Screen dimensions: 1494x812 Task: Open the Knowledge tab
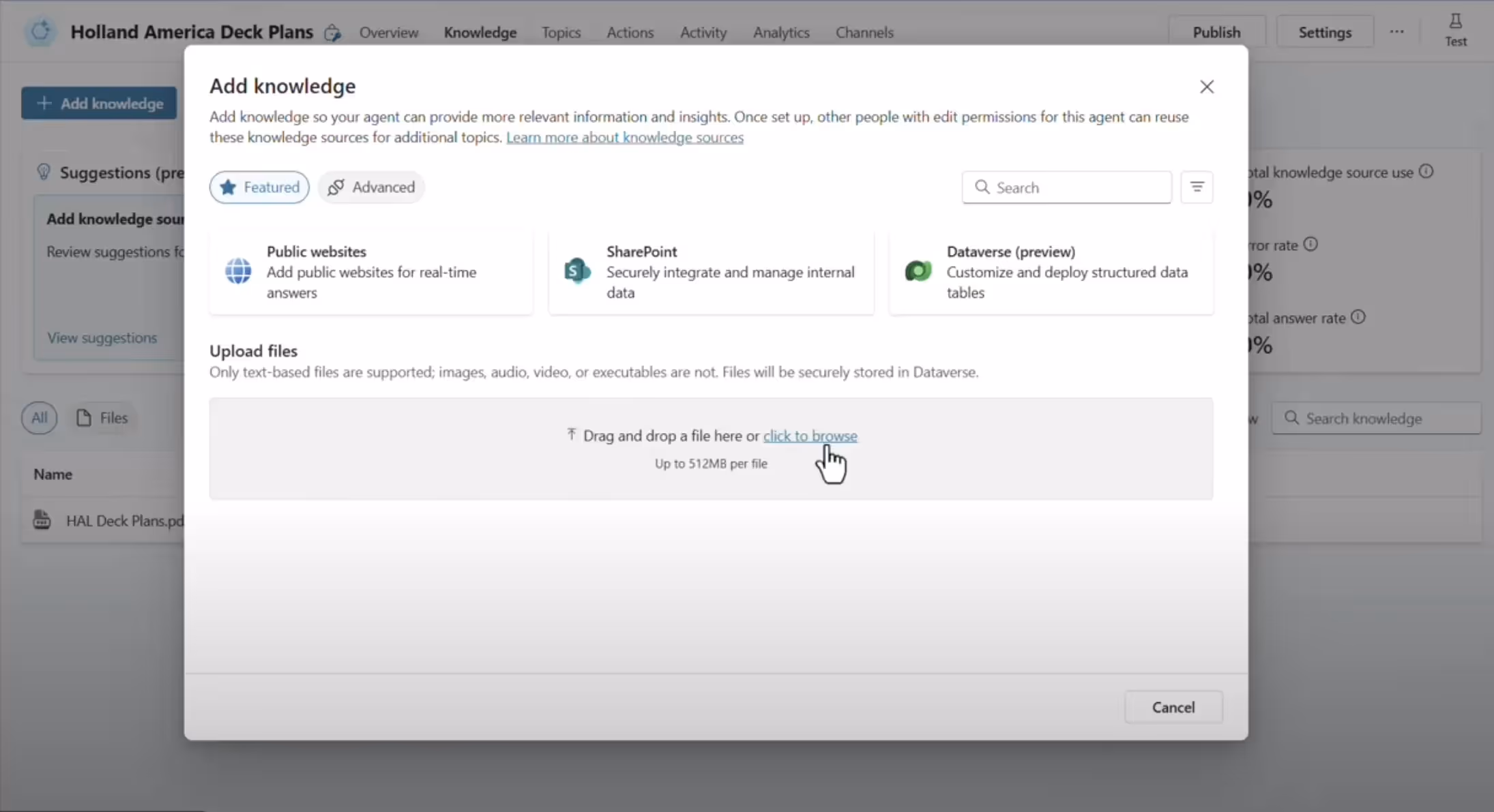coord(480,32)
